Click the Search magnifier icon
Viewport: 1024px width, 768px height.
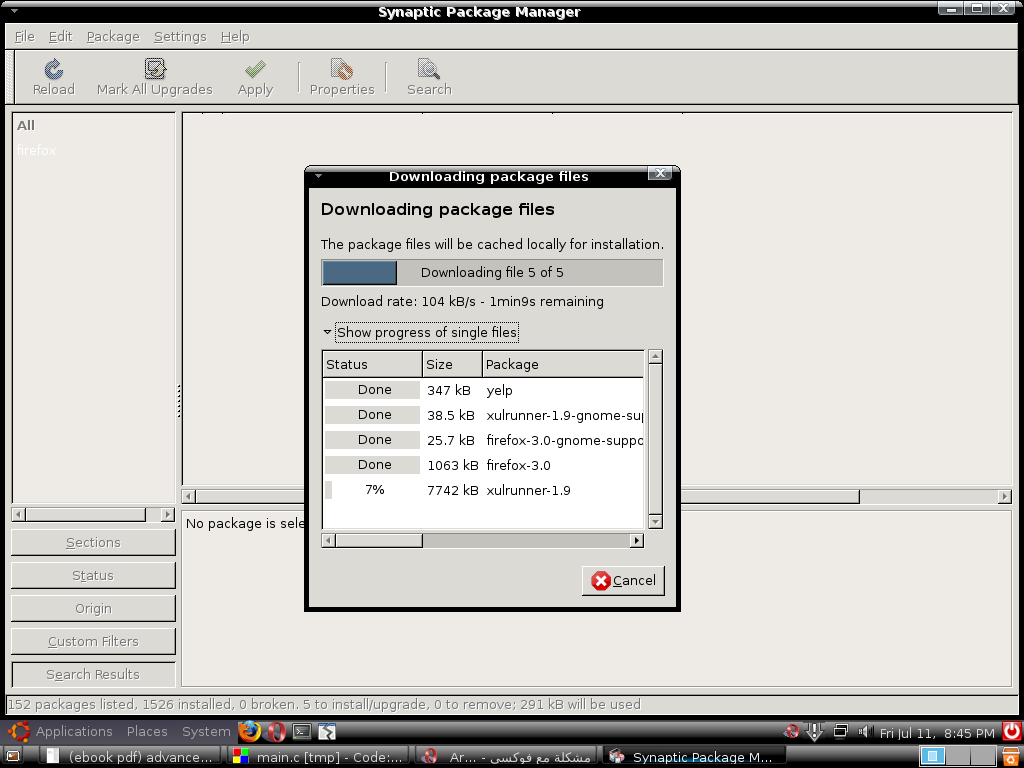click(428, 69)
